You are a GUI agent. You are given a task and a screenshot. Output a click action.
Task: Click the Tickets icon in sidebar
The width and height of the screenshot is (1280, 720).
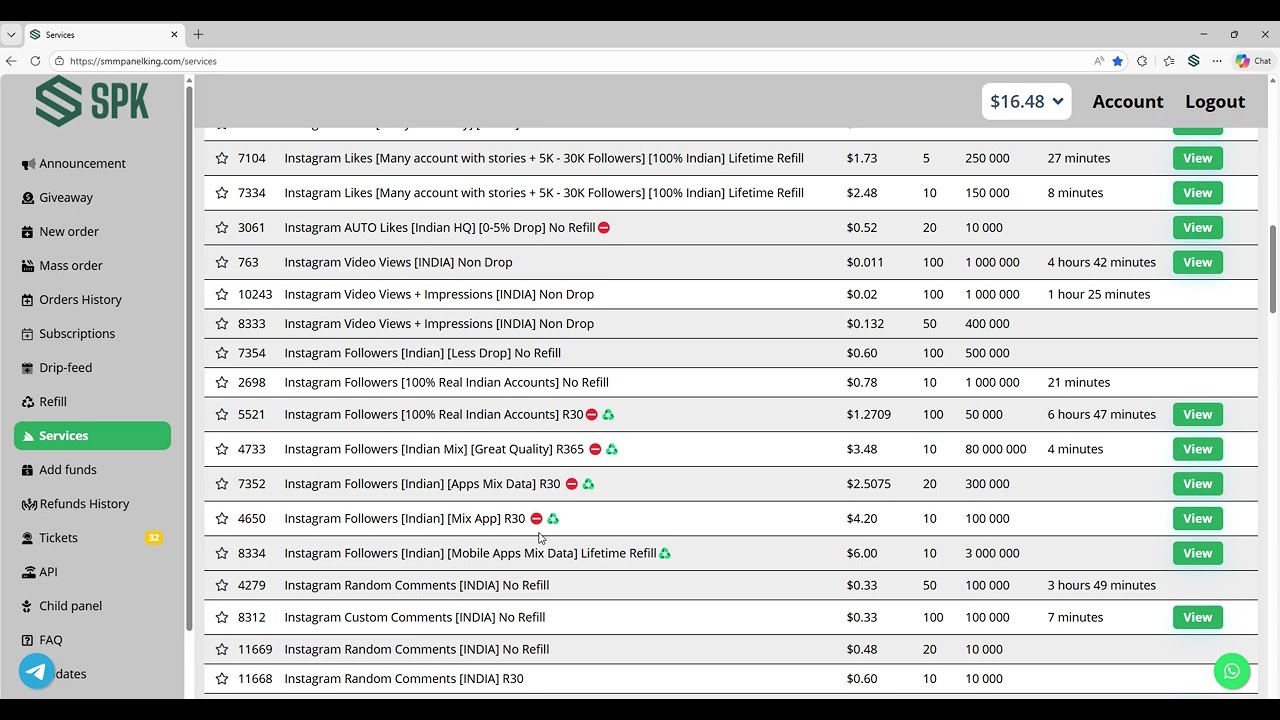(x=28, y=538)
